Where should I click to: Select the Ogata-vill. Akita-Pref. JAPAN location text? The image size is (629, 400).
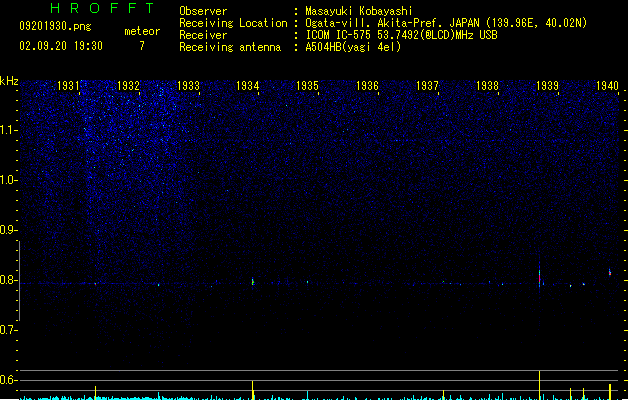coord(446,23)
